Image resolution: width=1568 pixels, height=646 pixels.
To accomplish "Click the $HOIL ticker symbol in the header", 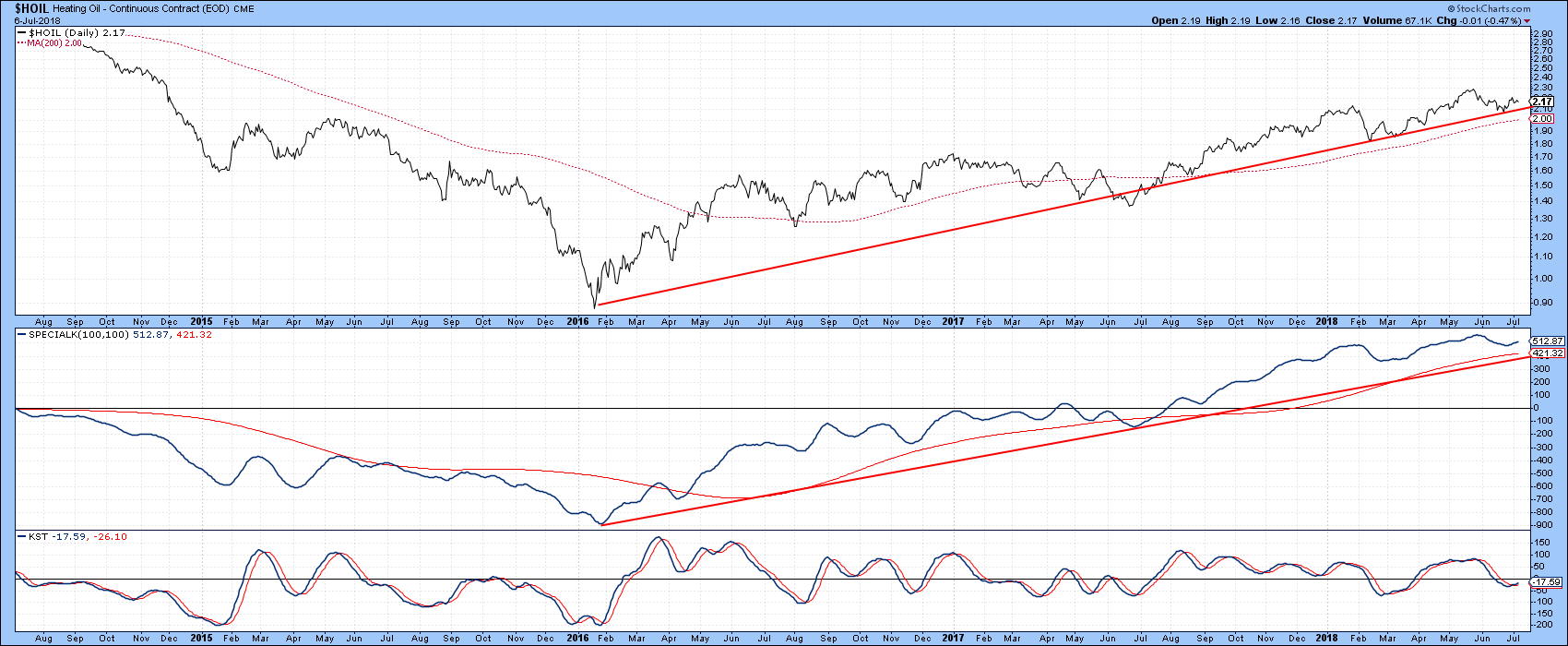I will pos(31,6).
